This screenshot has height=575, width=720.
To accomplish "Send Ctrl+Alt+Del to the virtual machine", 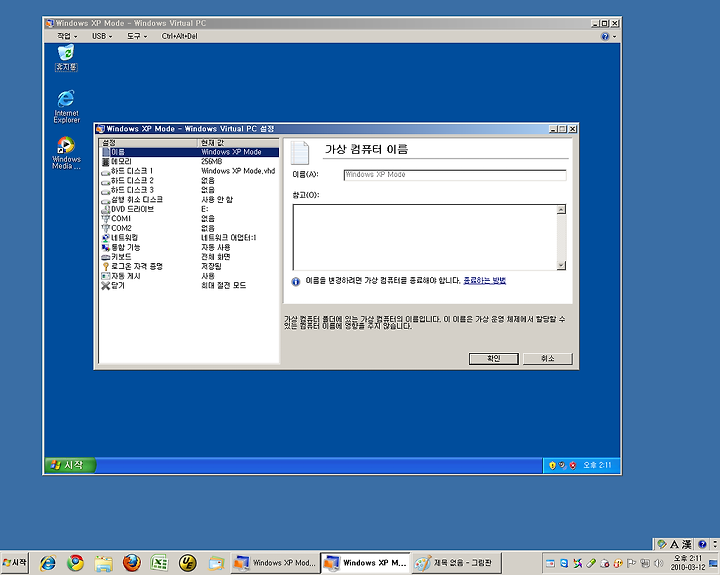I will point(180,36).
